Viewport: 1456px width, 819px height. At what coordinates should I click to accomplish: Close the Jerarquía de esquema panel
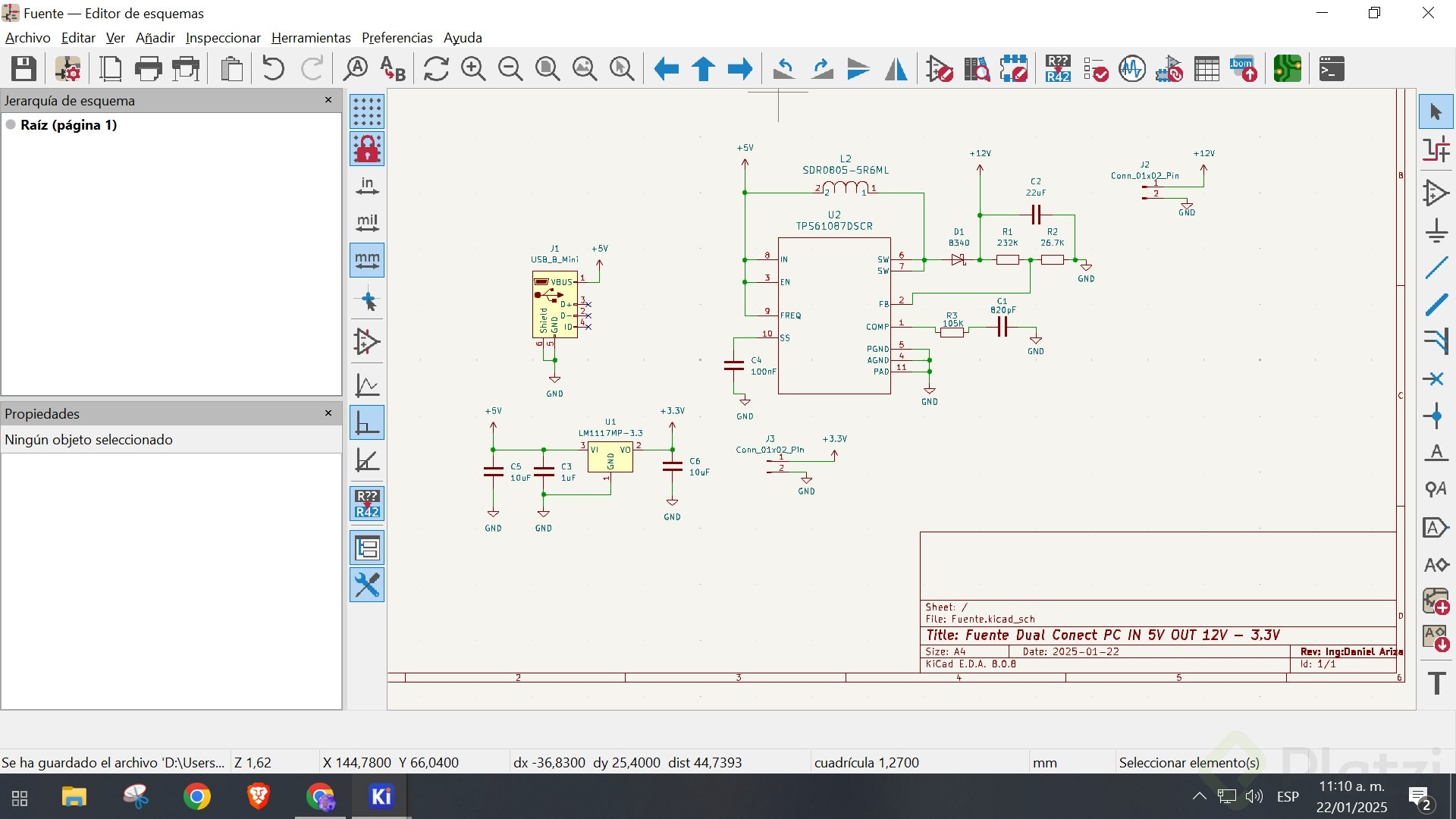tap(328, 100)
